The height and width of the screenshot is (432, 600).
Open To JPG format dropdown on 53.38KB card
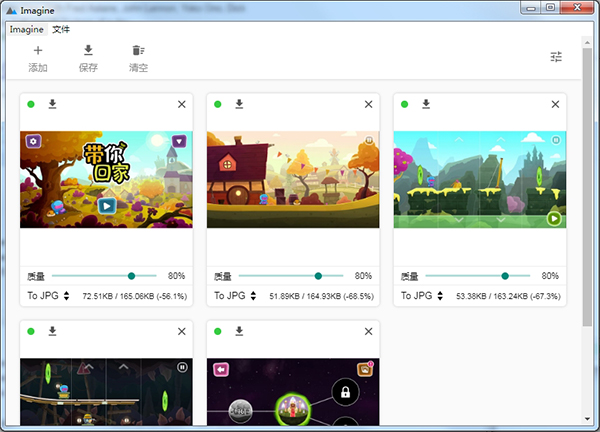pyautogui.click(x=422, y=296)
